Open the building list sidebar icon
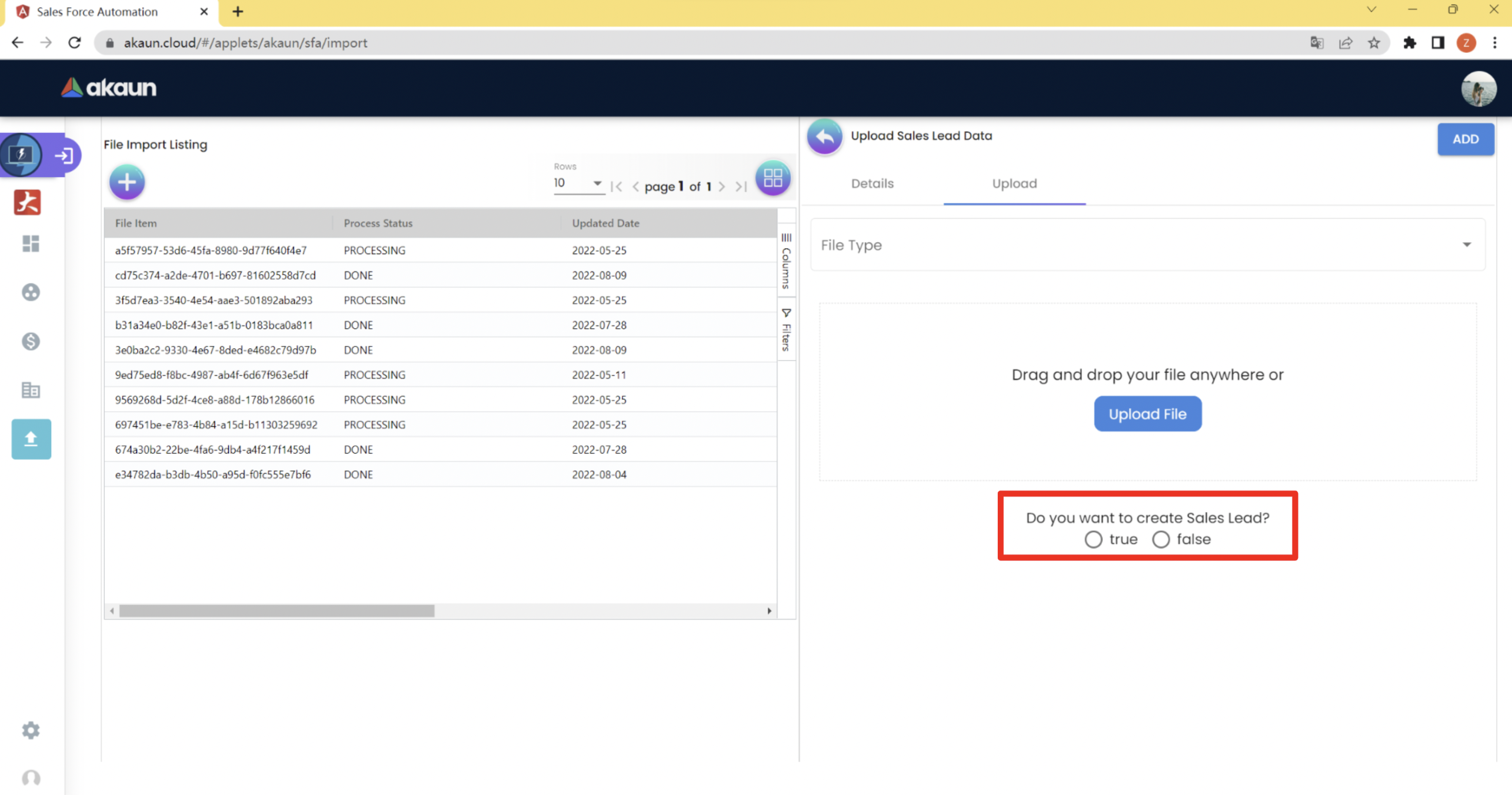This screenshot has height=795, width=1512. click(x=31, y=390)
